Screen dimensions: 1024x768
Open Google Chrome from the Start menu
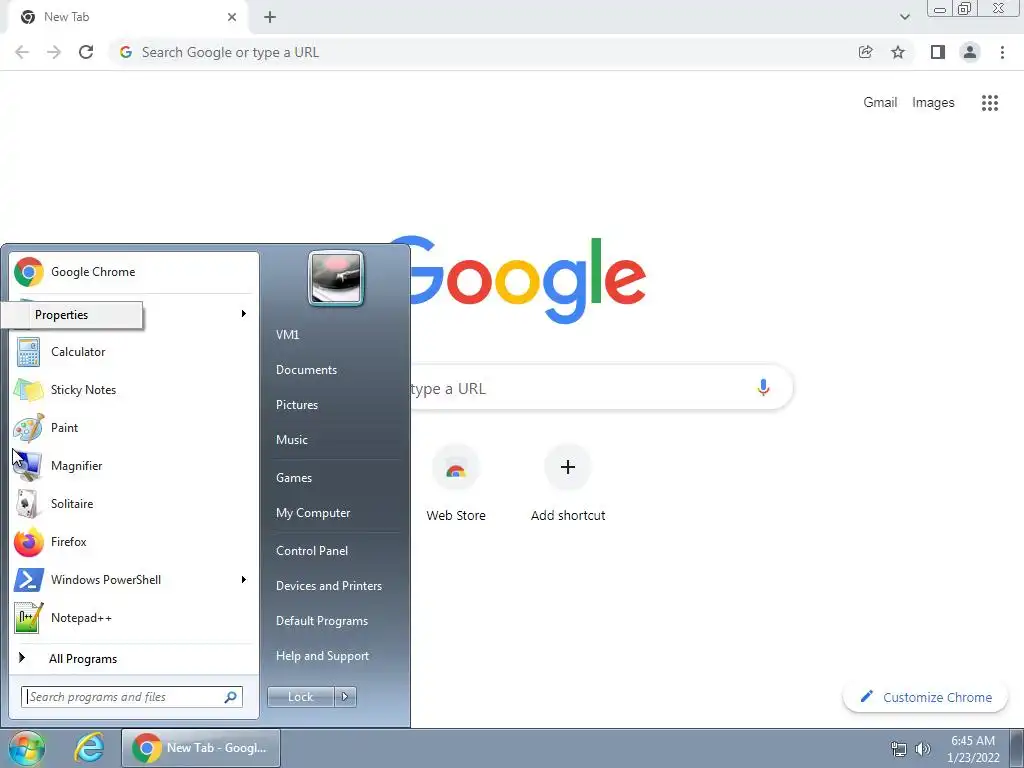coord(134,272)
